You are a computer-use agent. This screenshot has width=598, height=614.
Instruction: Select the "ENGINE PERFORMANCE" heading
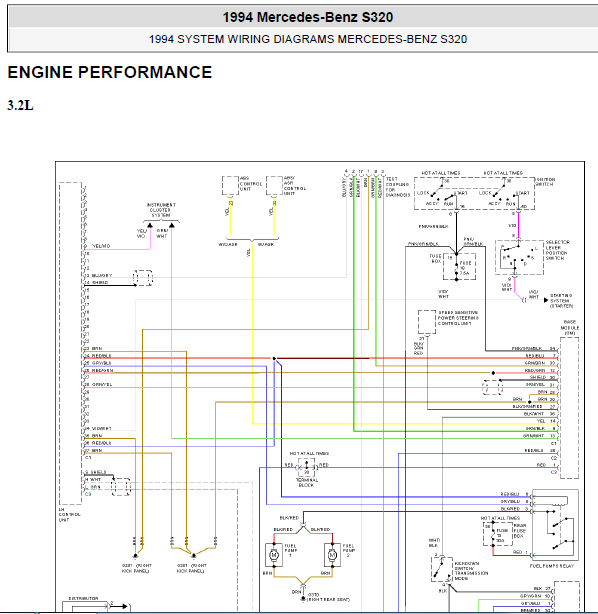pyautogui.click(x=110, y=72)
